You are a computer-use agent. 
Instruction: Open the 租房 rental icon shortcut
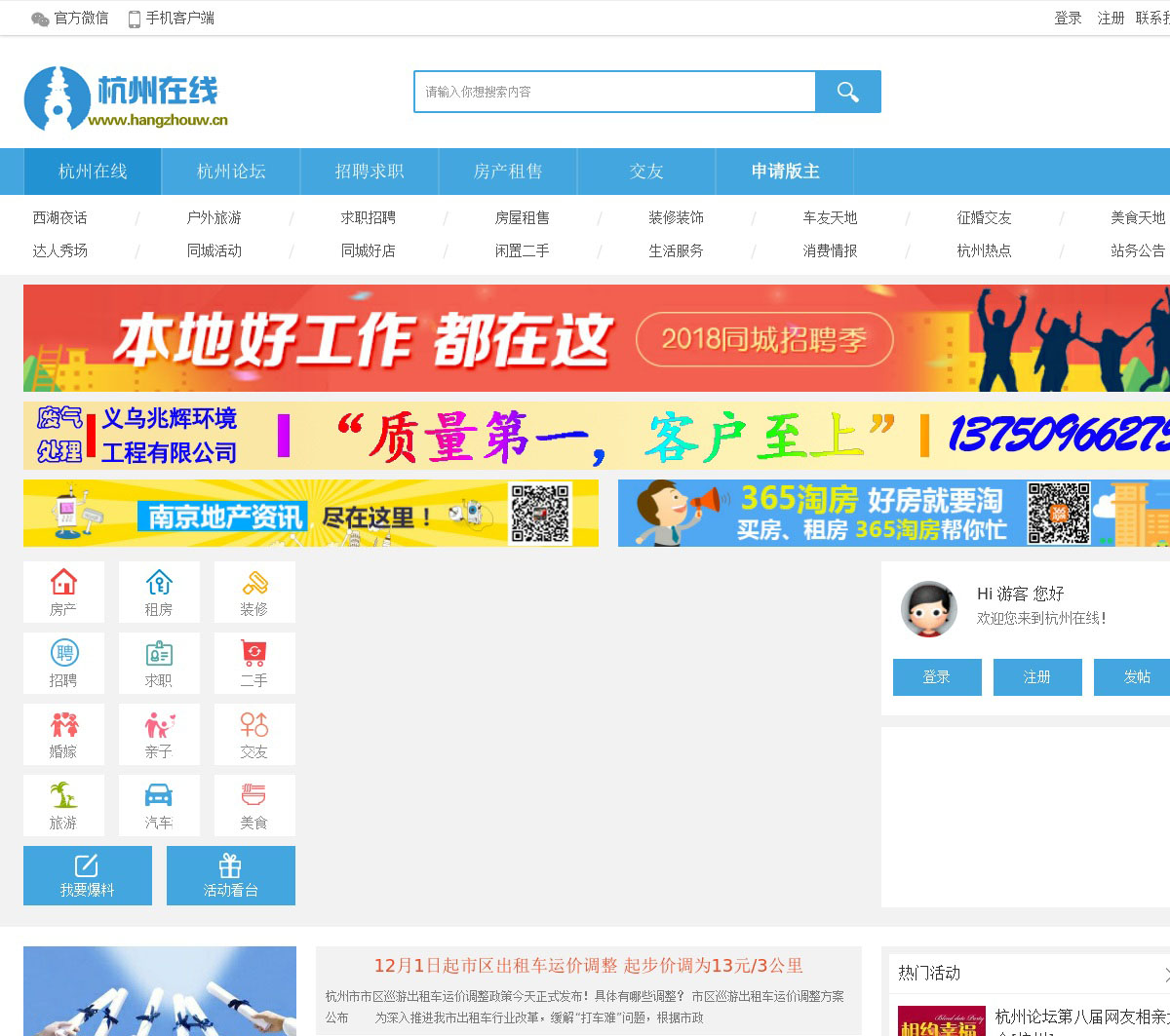159,583
